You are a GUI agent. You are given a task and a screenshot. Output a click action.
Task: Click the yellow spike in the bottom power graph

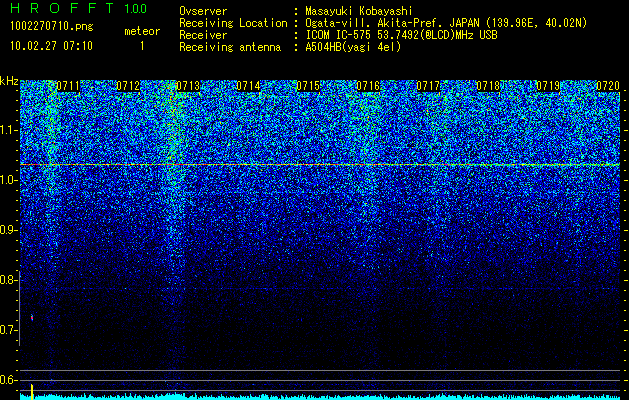32,391
